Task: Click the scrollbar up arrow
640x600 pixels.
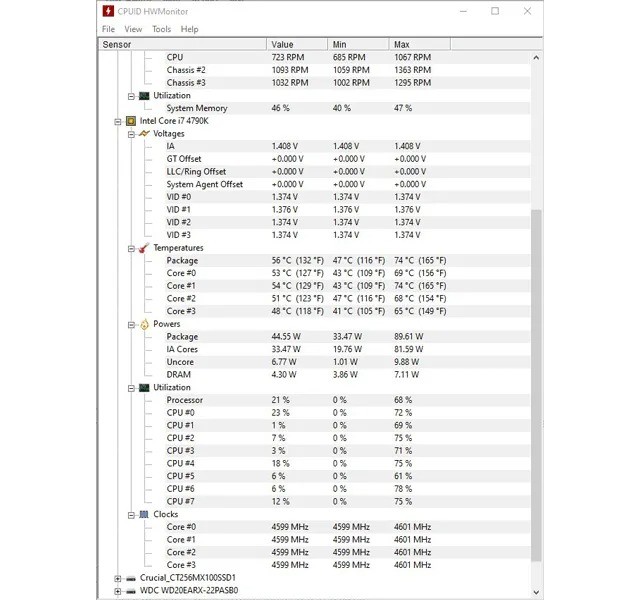Action: click(536, 58)
